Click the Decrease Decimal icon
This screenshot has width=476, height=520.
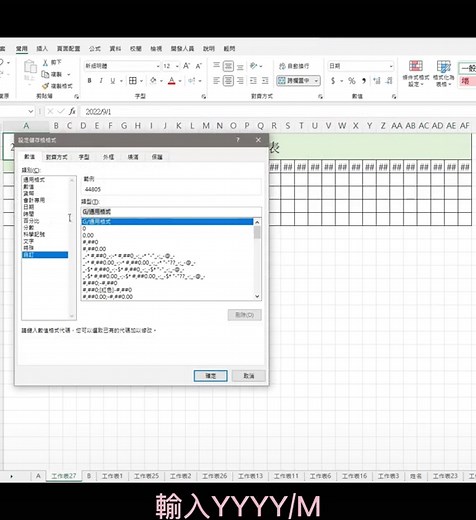coord(389,81)
